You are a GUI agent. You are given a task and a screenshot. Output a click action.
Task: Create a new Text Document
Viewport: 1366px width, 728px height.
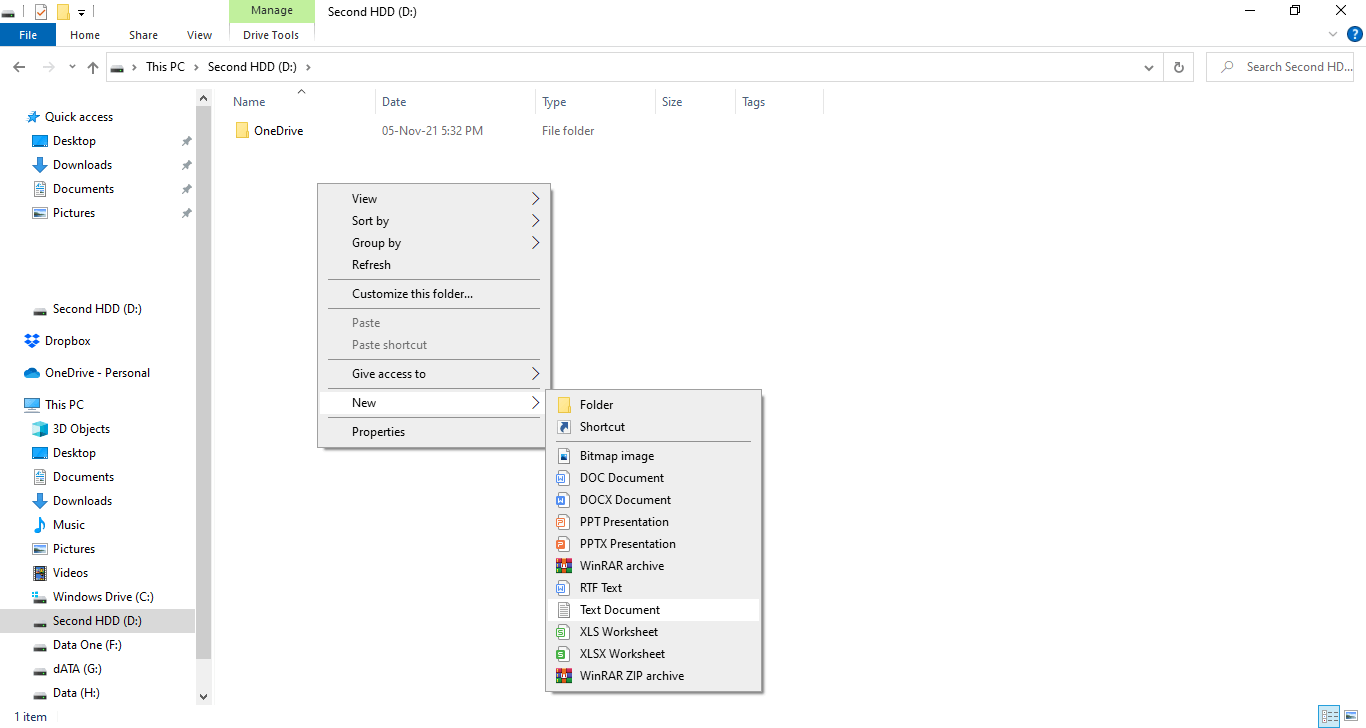618,609
